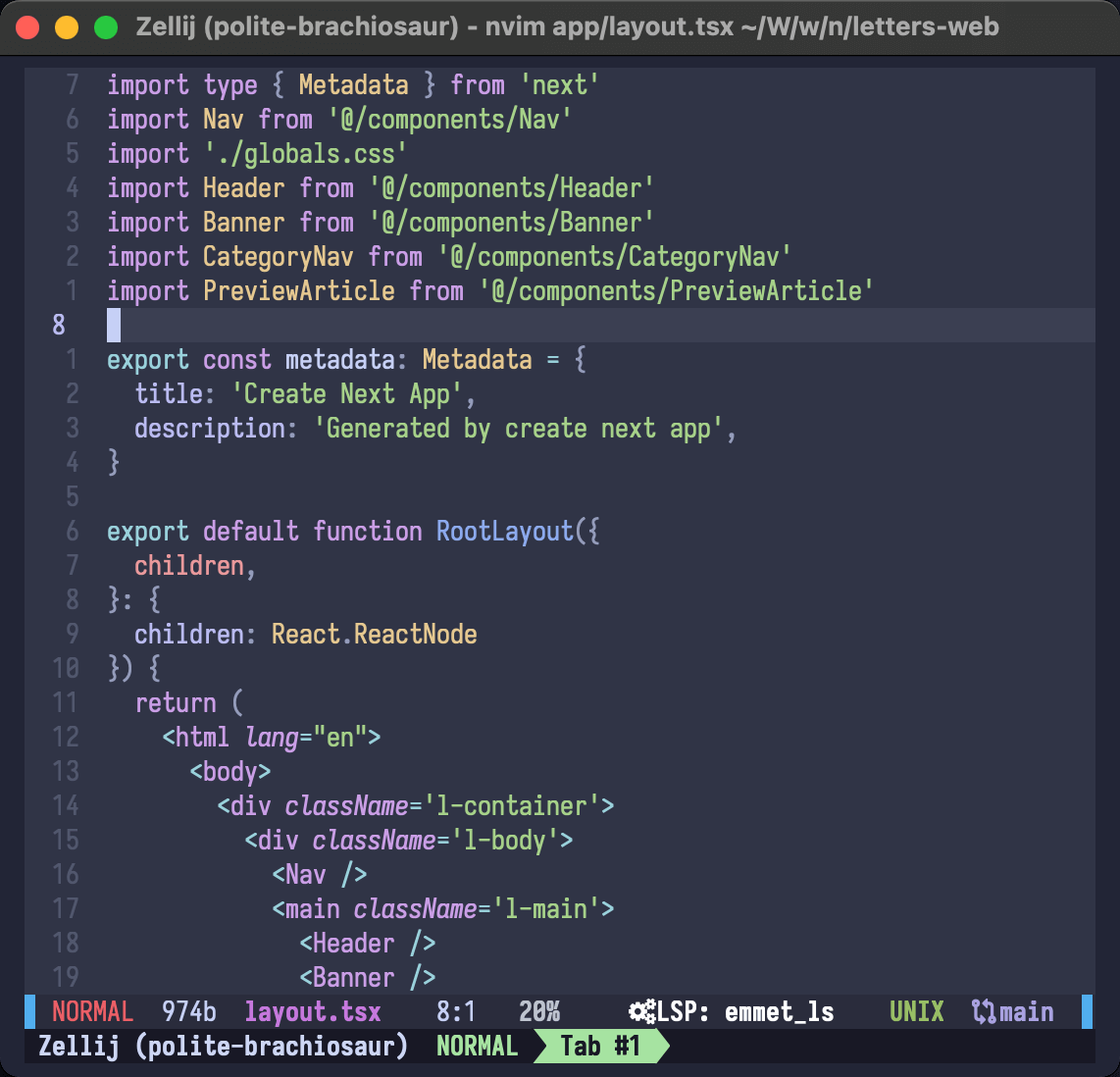Click the git branch icon beside main
This screenshot has width=1120, height=1077.
[x=983, y=1012]
